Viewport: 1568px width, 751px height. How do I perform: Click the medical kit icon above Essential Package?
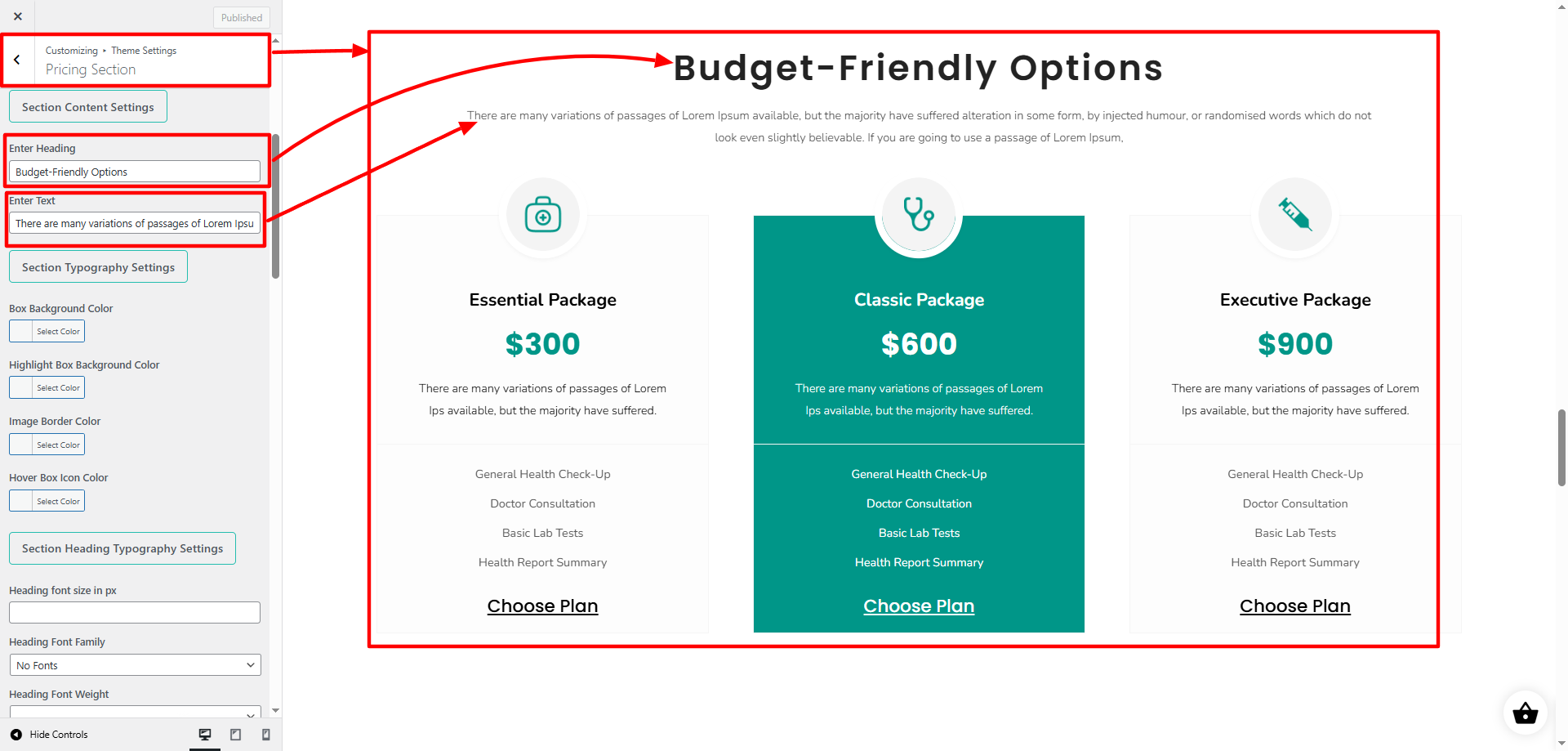point(543,215)
